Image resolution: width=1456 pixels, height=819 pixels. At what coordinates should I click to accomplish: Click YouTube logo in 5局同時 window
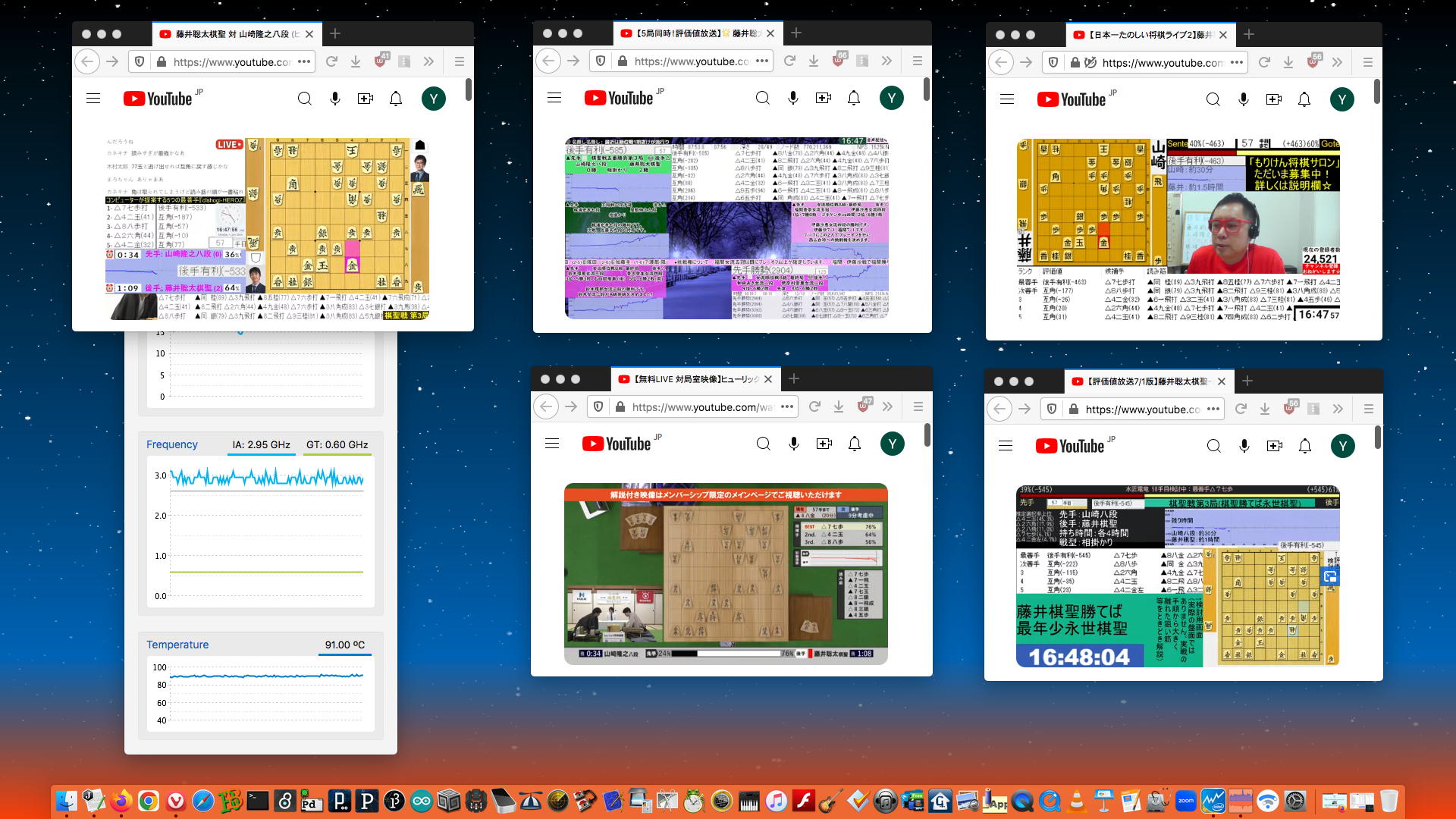point(619,99)
